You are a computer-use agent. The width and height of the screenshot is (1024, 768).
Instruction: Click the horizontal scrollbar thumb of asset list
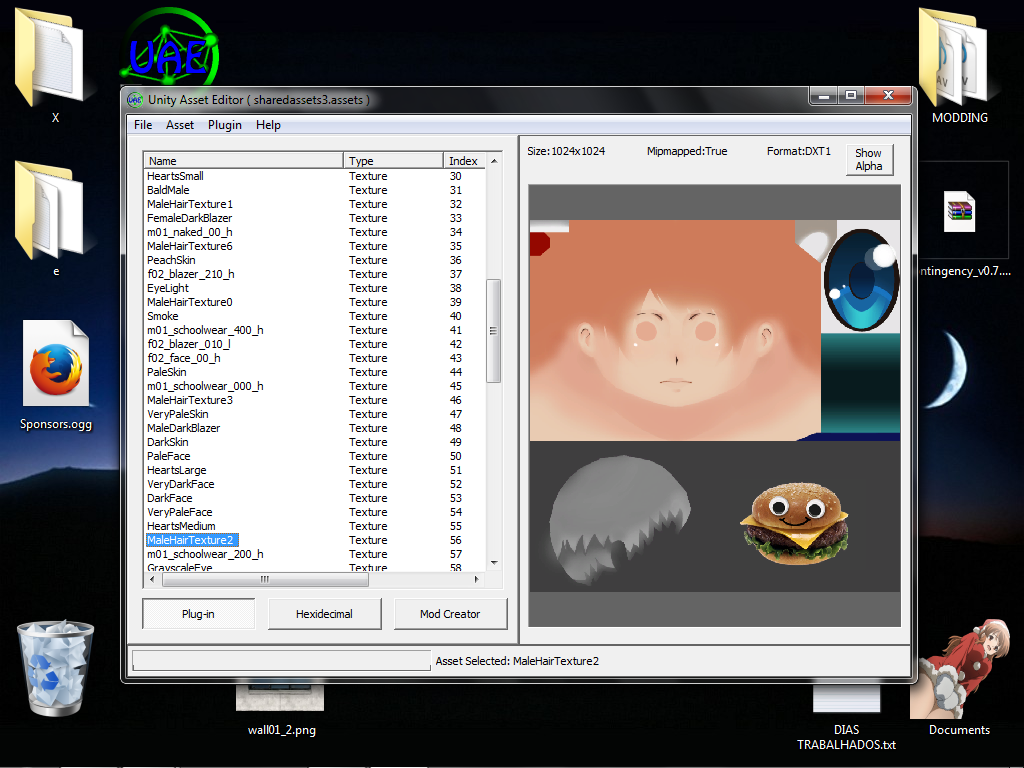(265, 579)
